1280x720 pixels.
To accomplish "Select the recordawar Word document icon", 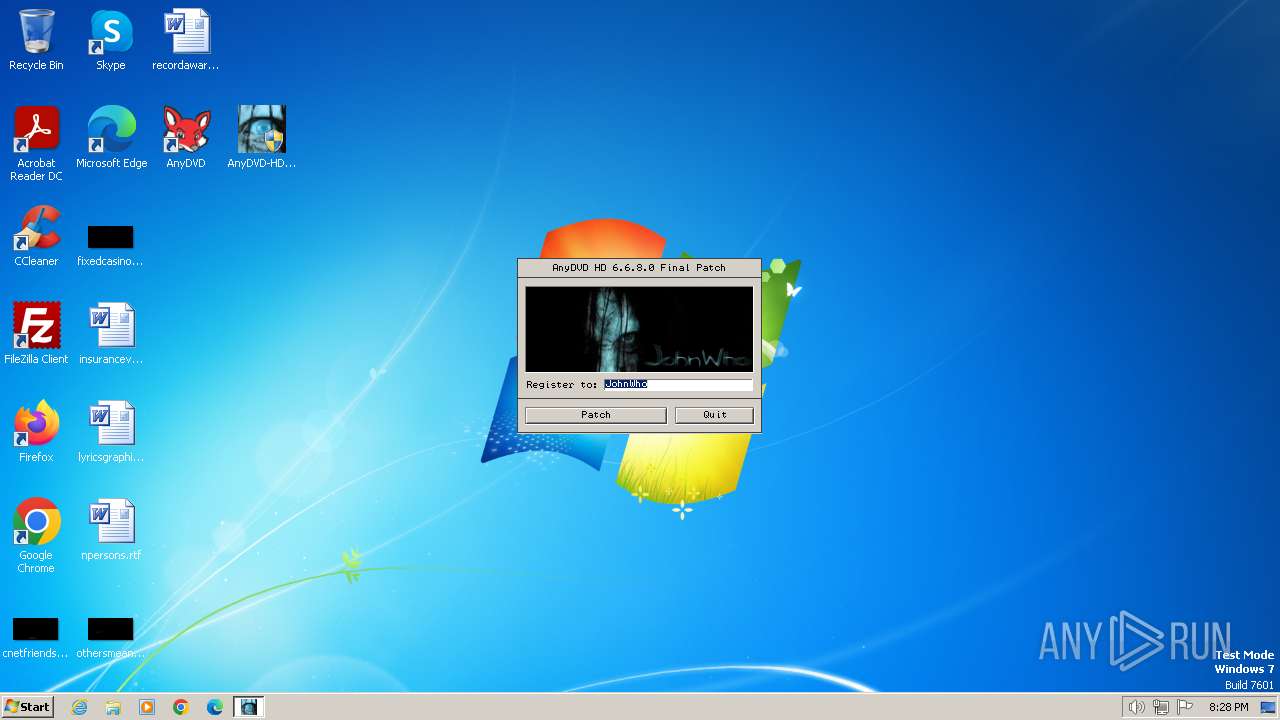I will pyautogui.click(x=186, y=40).
